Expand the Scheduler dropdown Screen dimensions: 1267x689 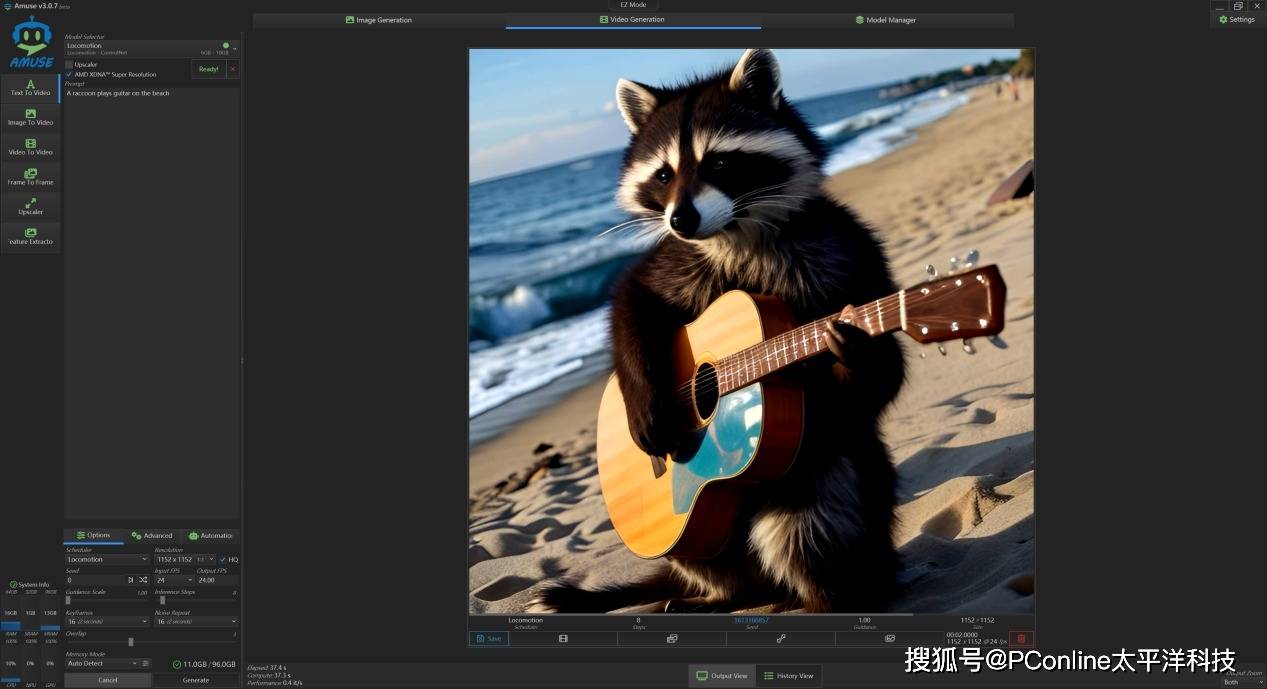107,560
